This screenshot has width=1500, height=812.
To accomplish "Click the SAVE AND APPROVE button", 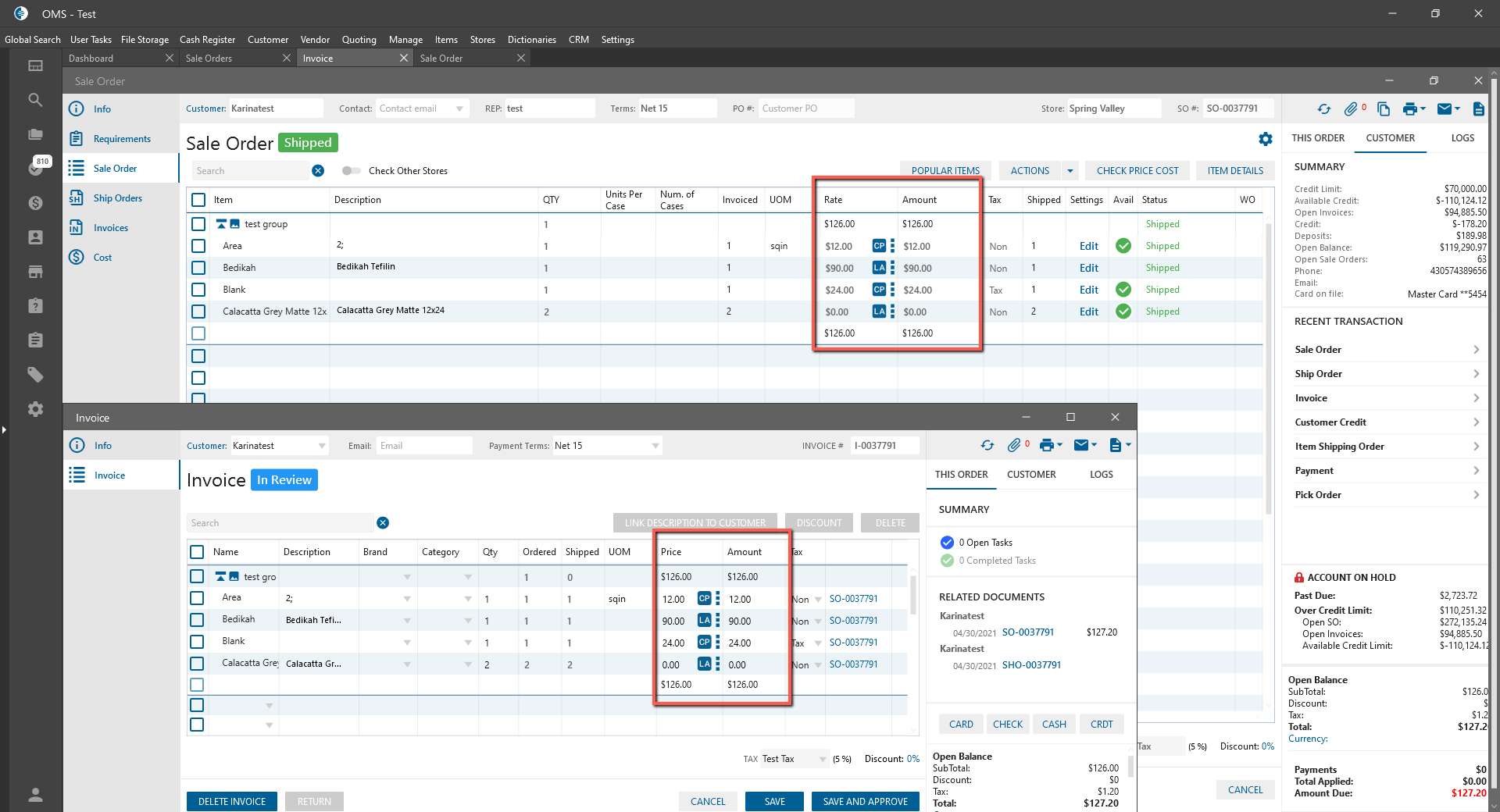I will pos(865,801).
